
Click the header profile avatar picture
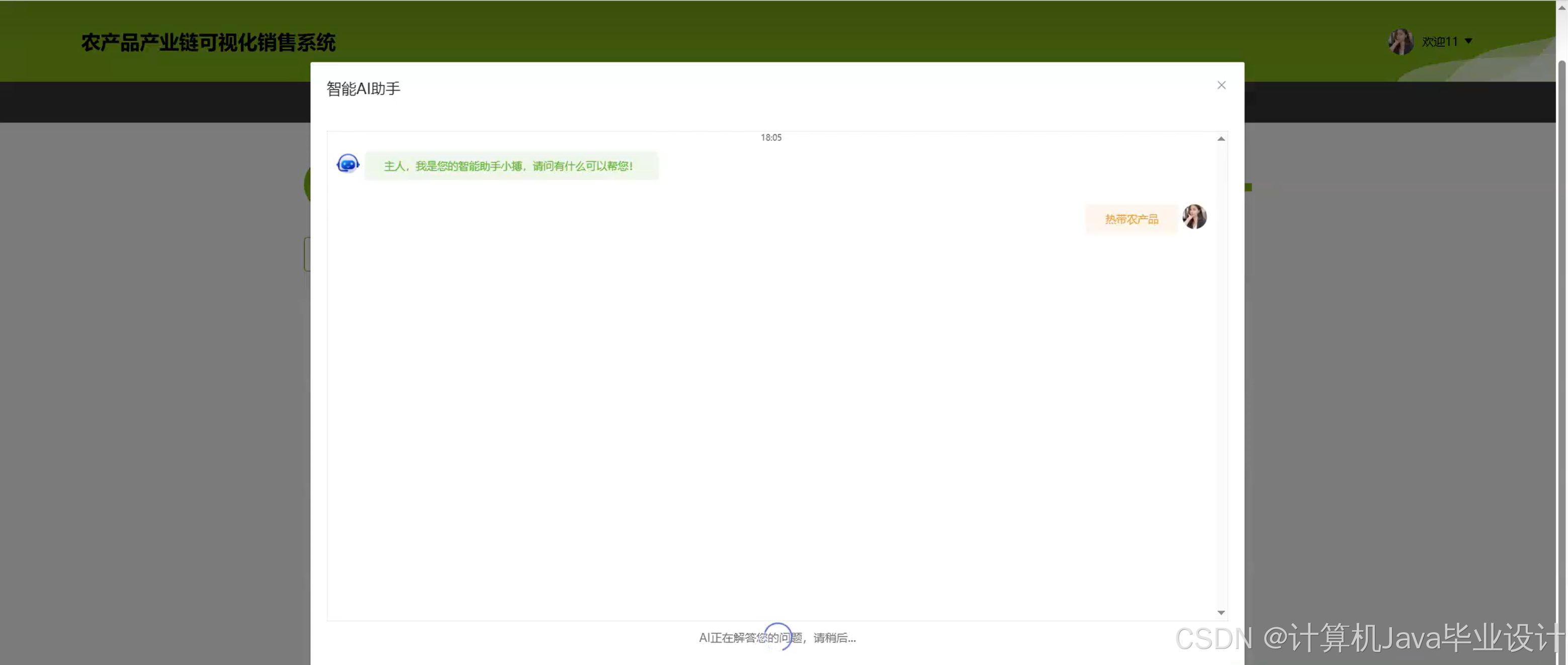click(x=1401, y=41)
